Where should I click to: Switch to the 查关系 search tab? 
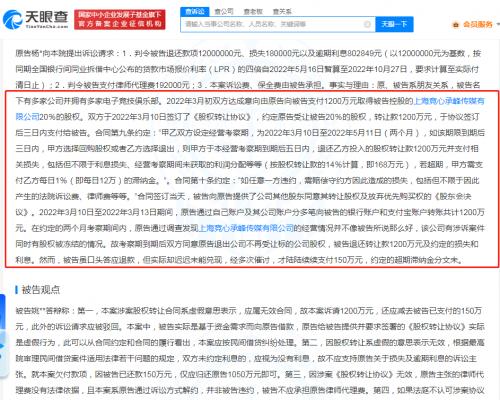[282, 11]
